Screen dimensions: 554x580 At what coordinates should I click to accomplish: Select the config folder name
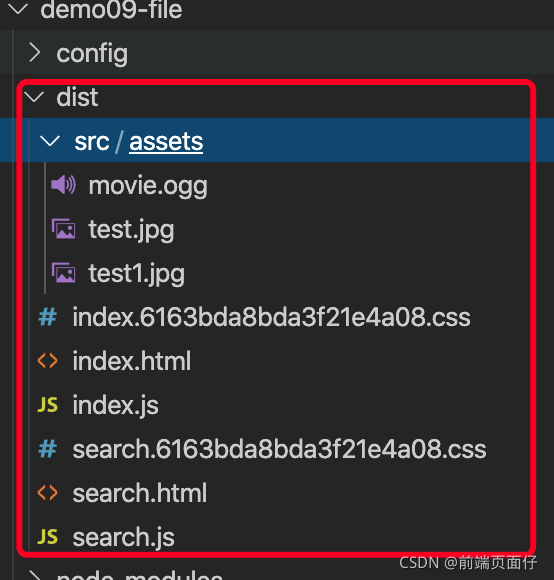(92, 54)
